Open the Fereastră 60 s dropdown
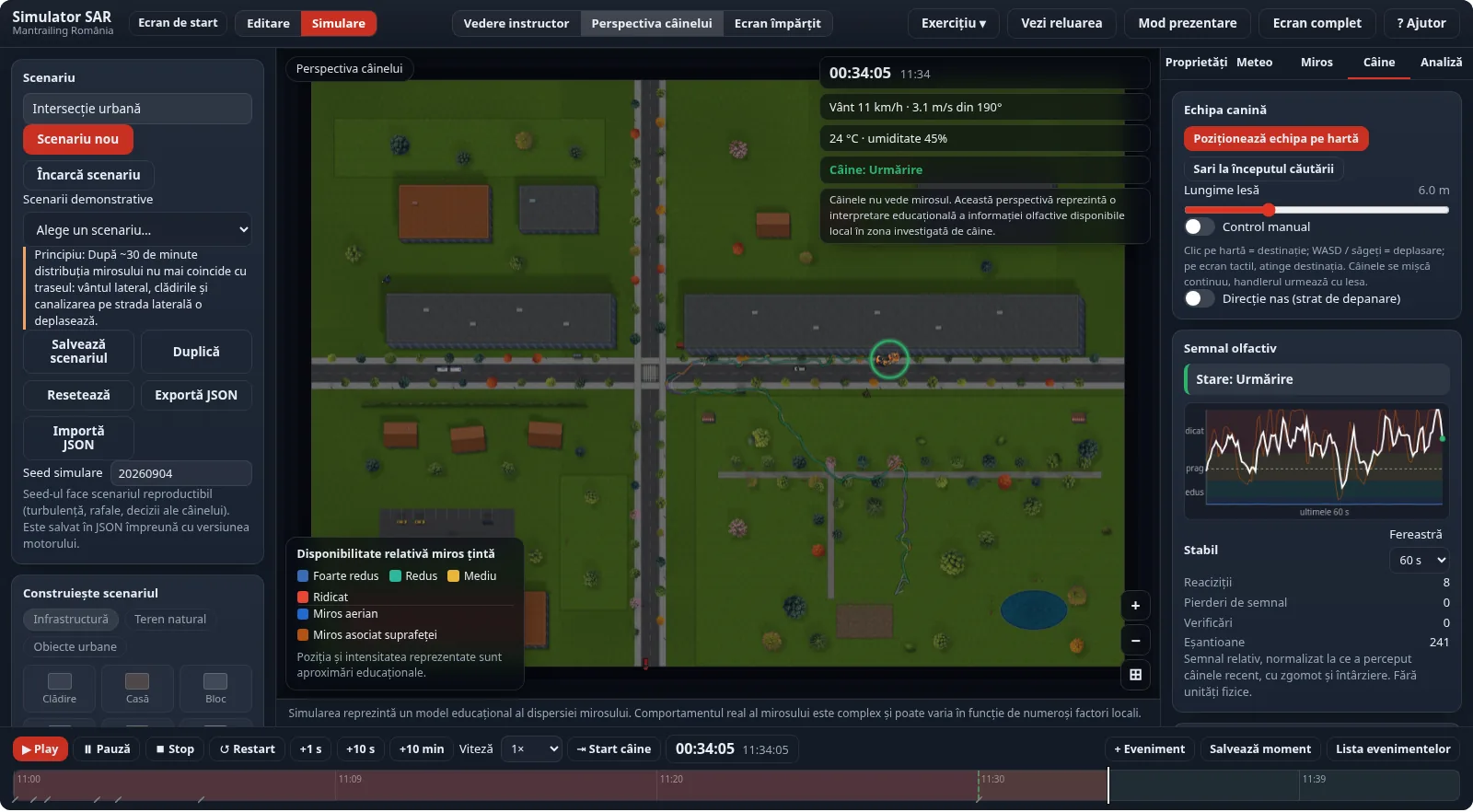Screen dimensions: 1473x812 (x=1419, y=560)
